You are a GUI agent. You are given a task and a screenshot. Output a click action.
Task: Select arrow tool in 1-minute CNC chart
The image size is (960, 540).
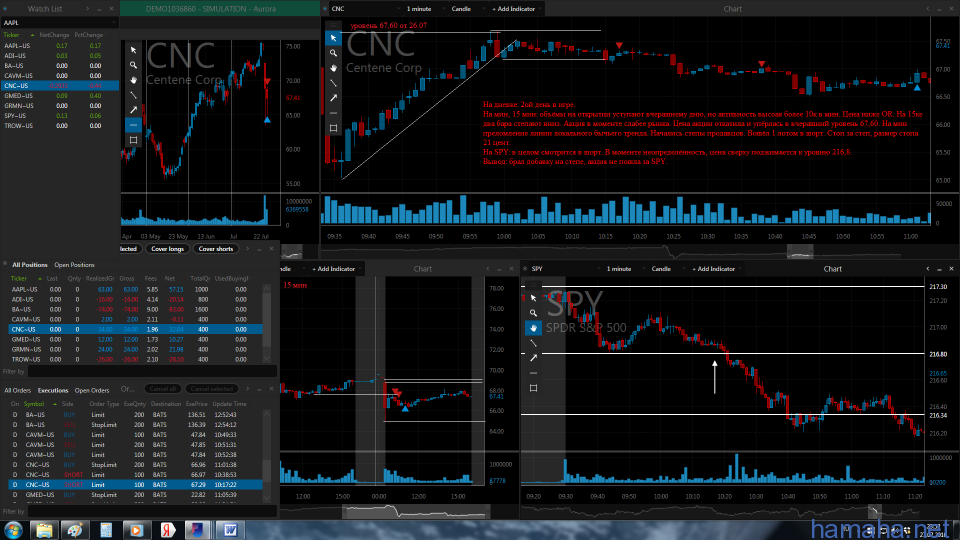point(333,98)
